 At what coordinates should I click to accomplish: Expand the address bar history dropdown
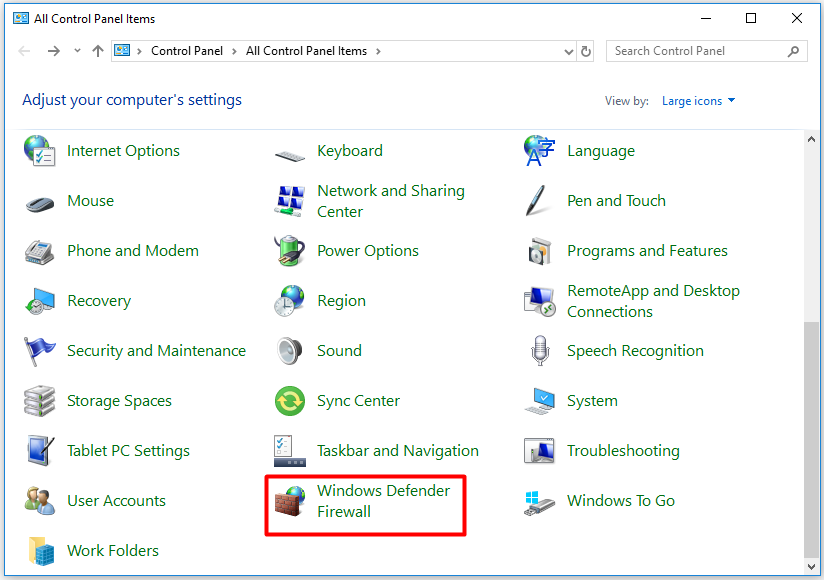point(568,51)
